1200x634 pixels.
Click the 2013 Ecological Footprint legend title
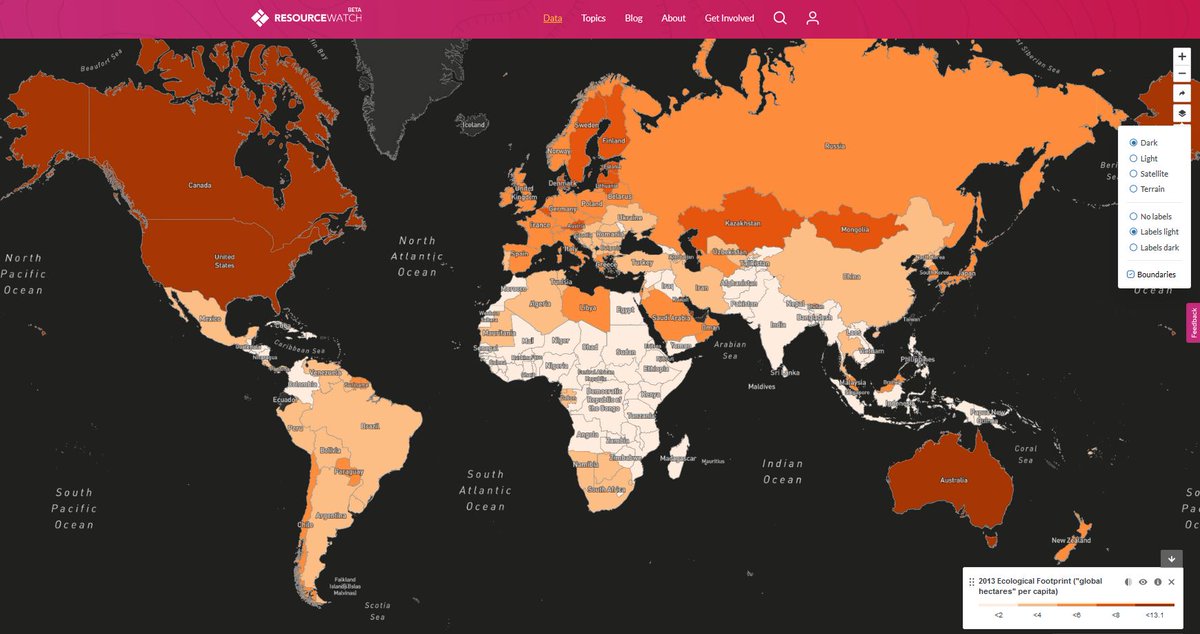point(1040,587)
